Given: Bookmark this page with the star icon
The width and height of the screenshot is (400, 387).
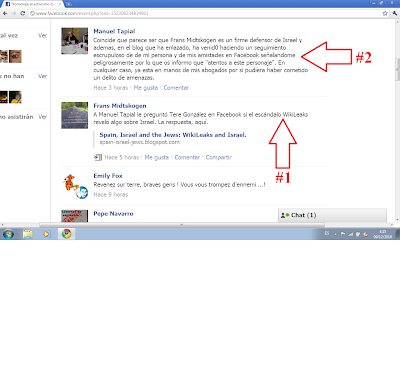Looking at the screenshot, I should coord(385,13).
